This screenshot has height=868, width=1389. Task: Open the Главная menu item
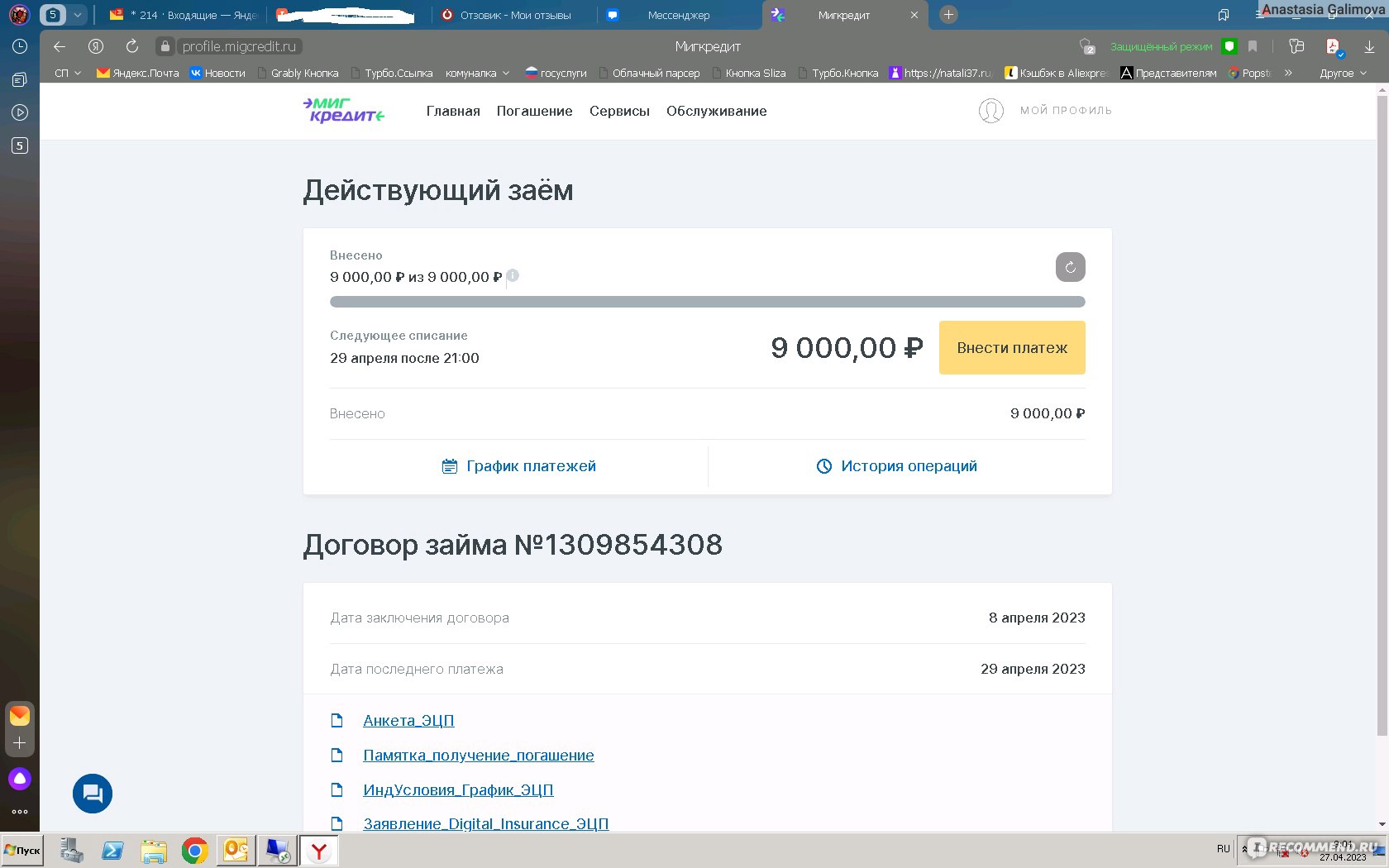pos(453,111)
